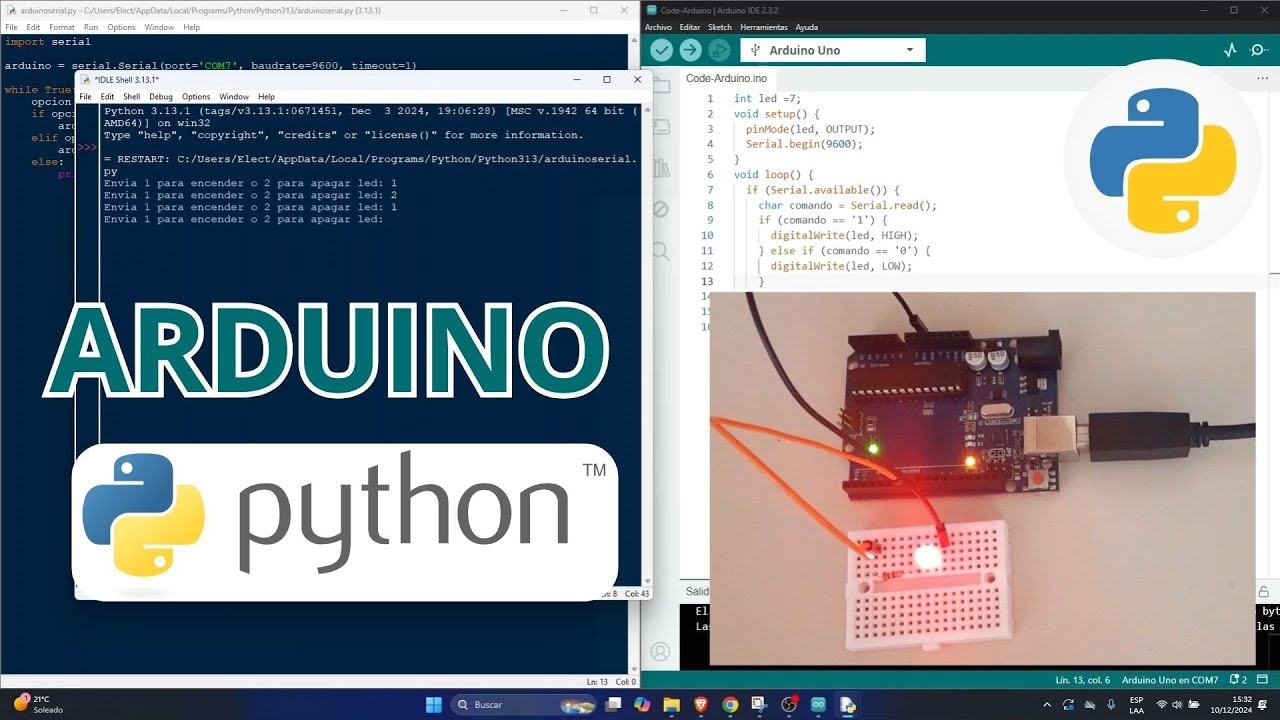
Task: Click 'digitalWrite(led, HIGH);' in Arduino code
Action: point(844,235)
